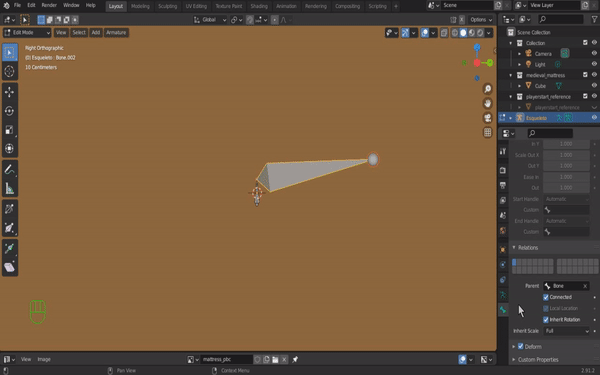Open the viewport shading options dropdown

pyautogui.click(x=489, y=33)
